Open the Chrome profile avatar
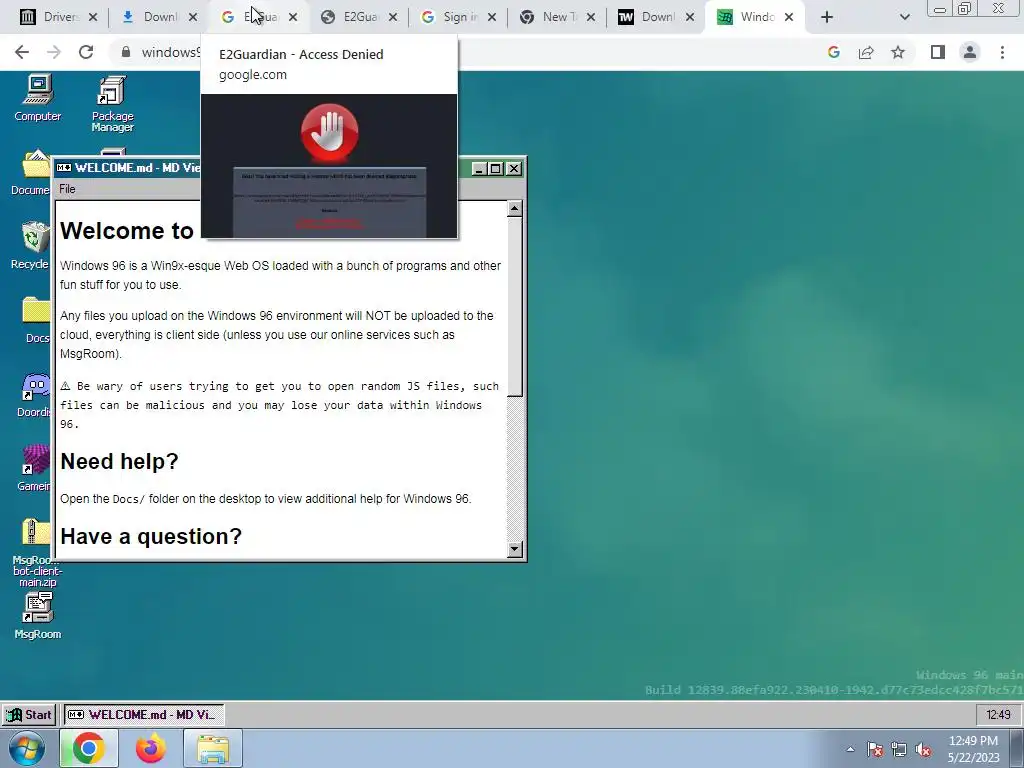The image size is (1024, 768). pyautogui.click(x=970, y=52)
